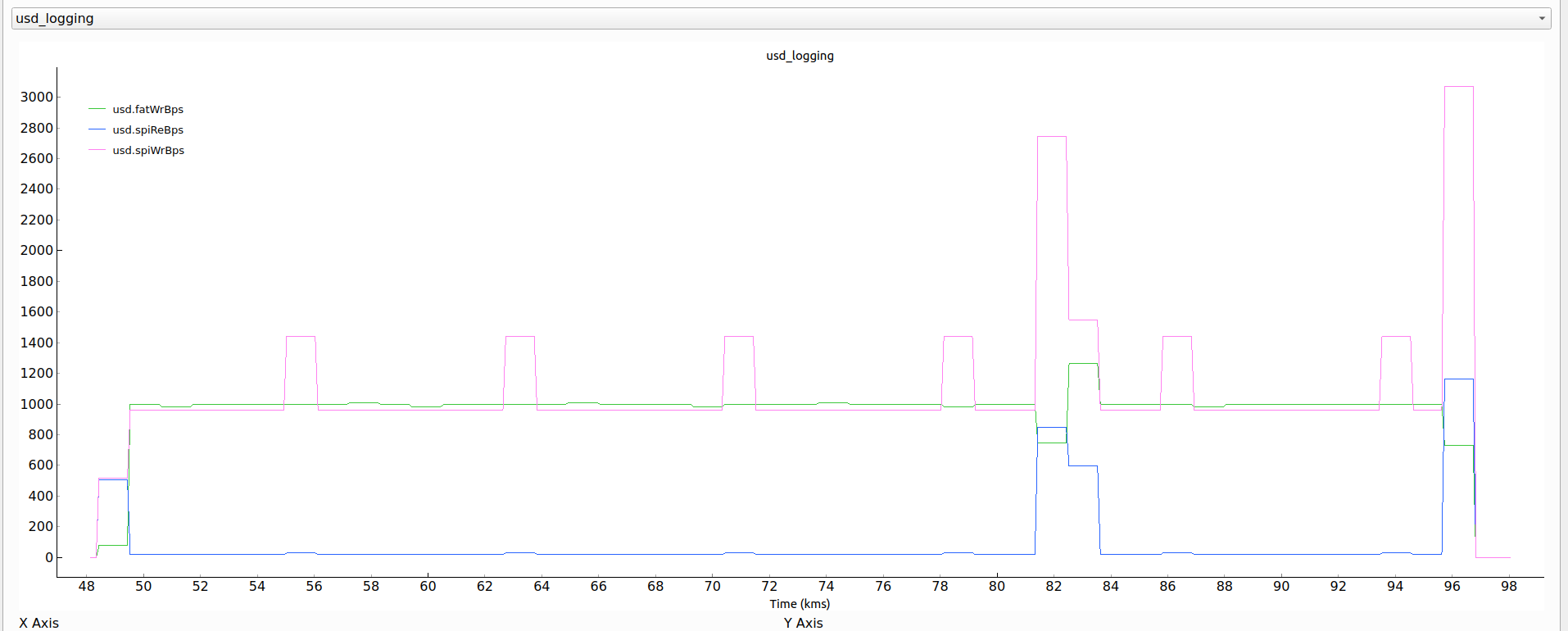Click the green usd.fatWrBps legend line

pos(97,109)
